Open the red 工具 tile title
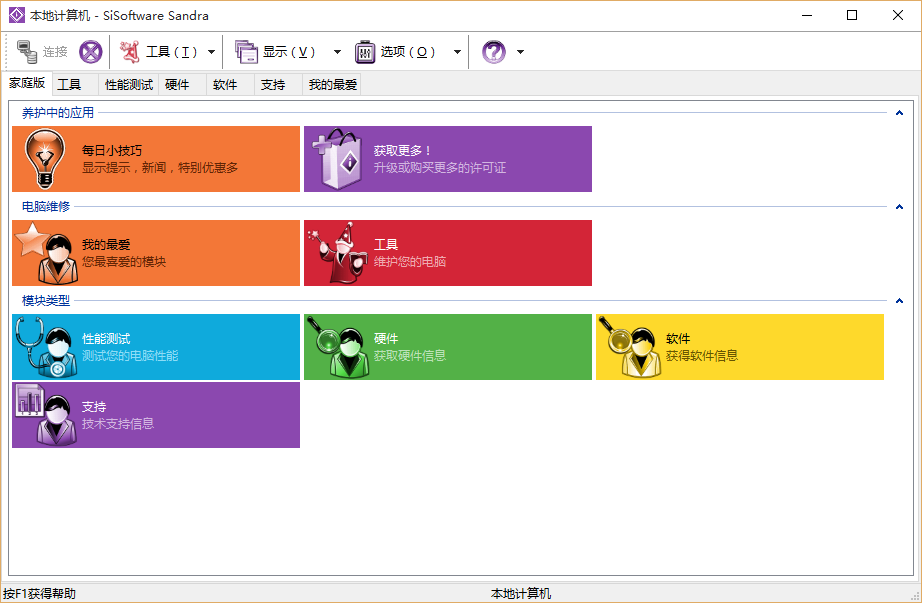The image size is (922, 603). [386, 245]
